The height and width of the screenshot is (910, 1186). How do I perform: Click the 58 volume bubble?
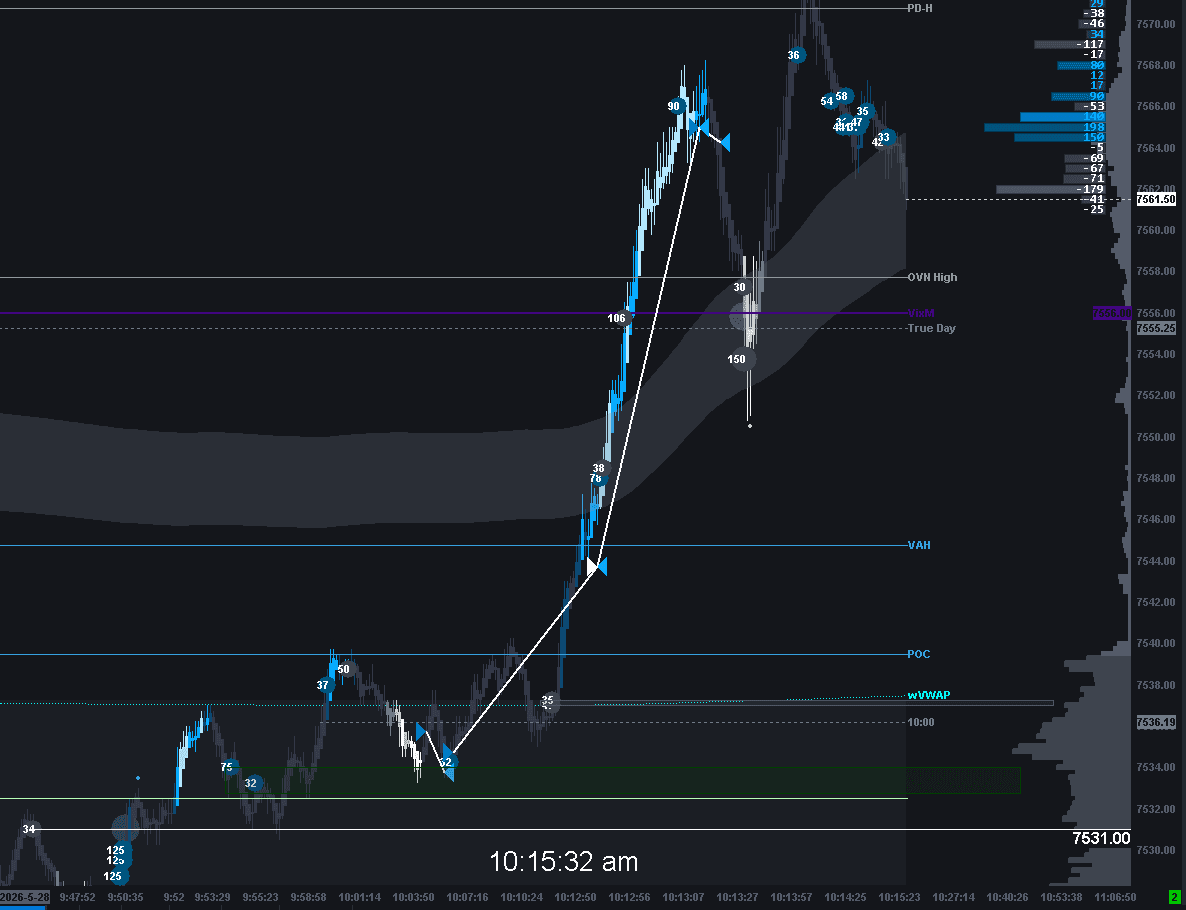843,96
